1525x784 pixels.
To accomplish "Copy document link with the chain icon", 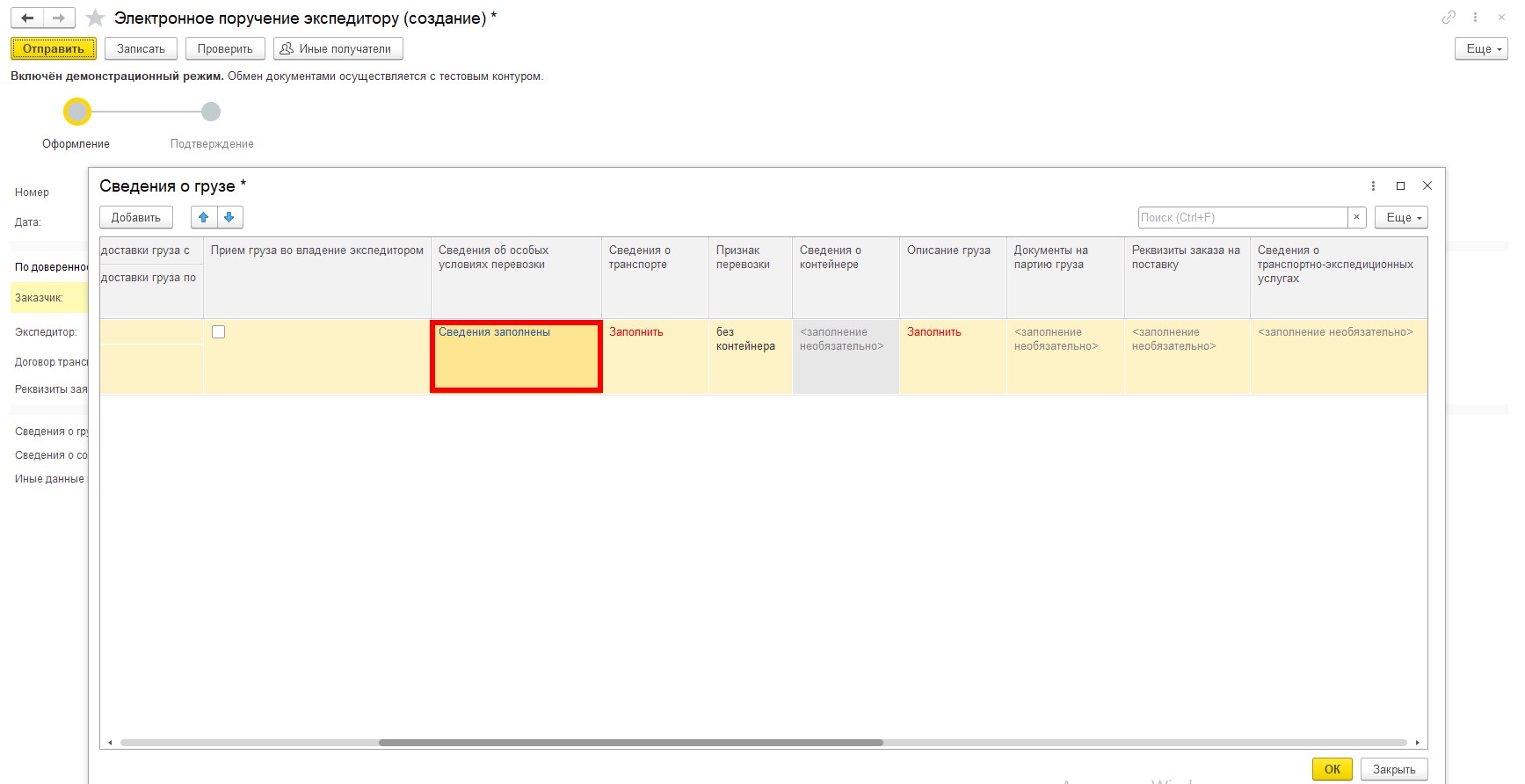I will (1449, 17).
